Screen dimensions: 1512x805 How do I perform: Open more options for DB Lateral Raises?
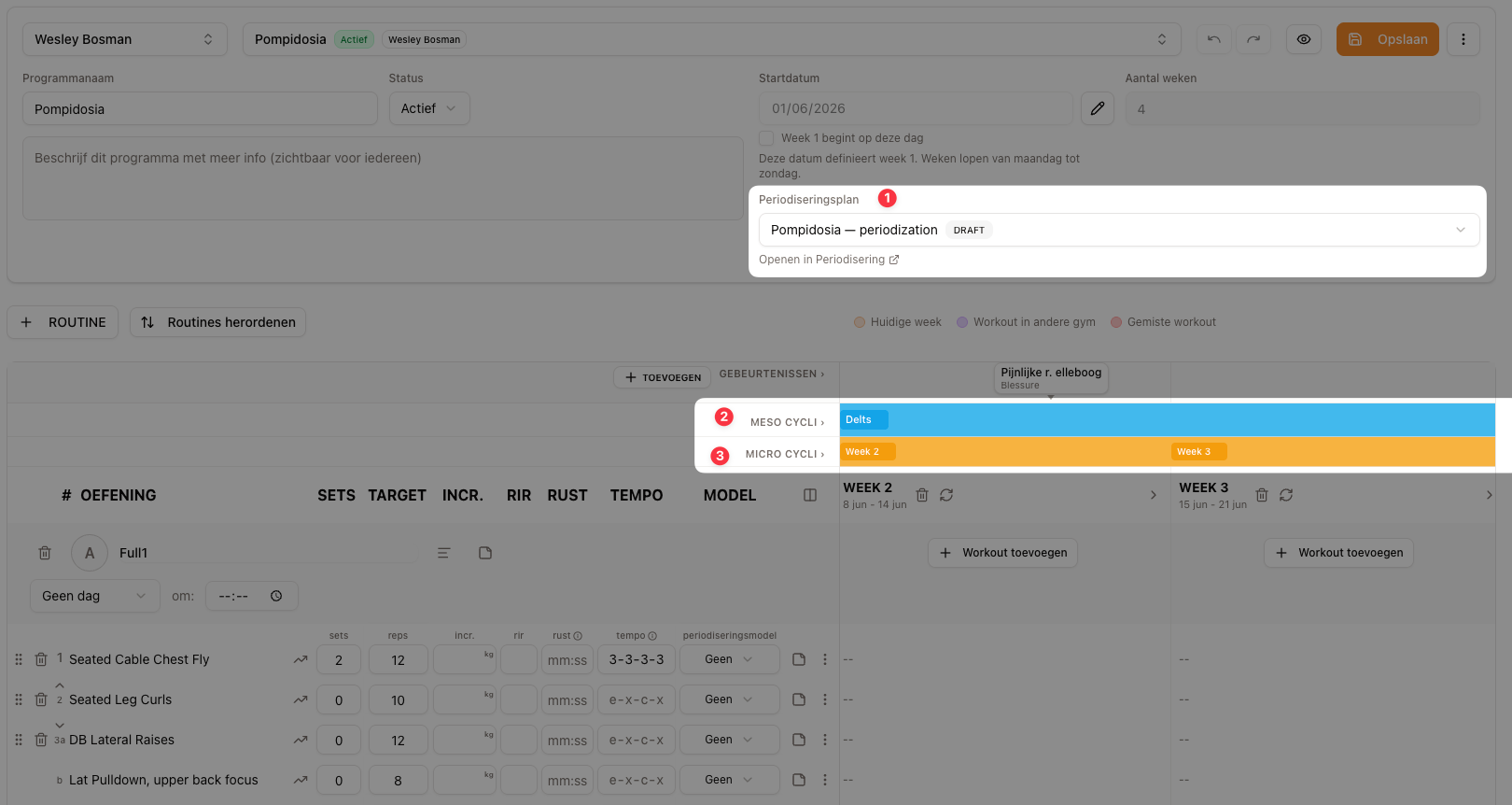coord(825,740)
